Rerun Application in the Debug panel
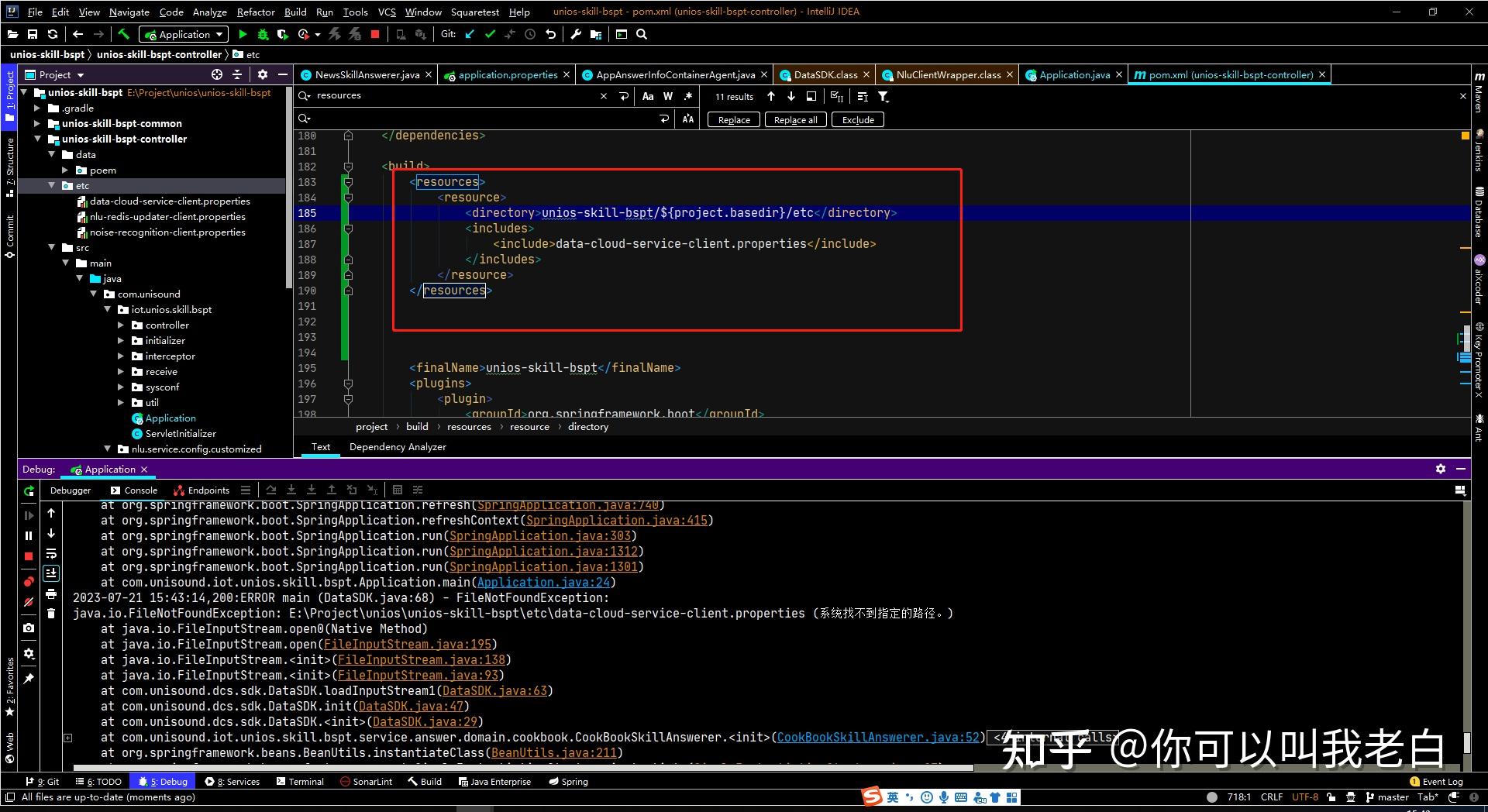The height and width of the screenshot is (812, 1488). (x=29, y=490)
